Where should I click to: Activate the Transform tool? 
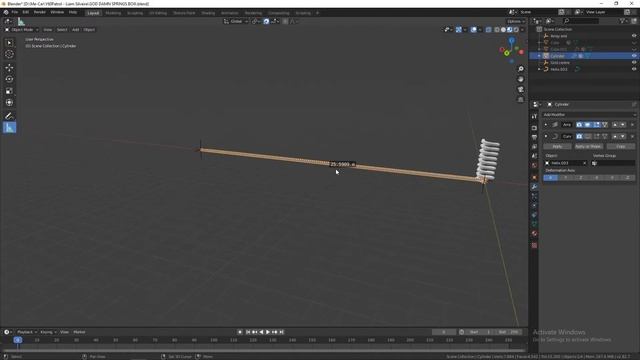[9, 102]
